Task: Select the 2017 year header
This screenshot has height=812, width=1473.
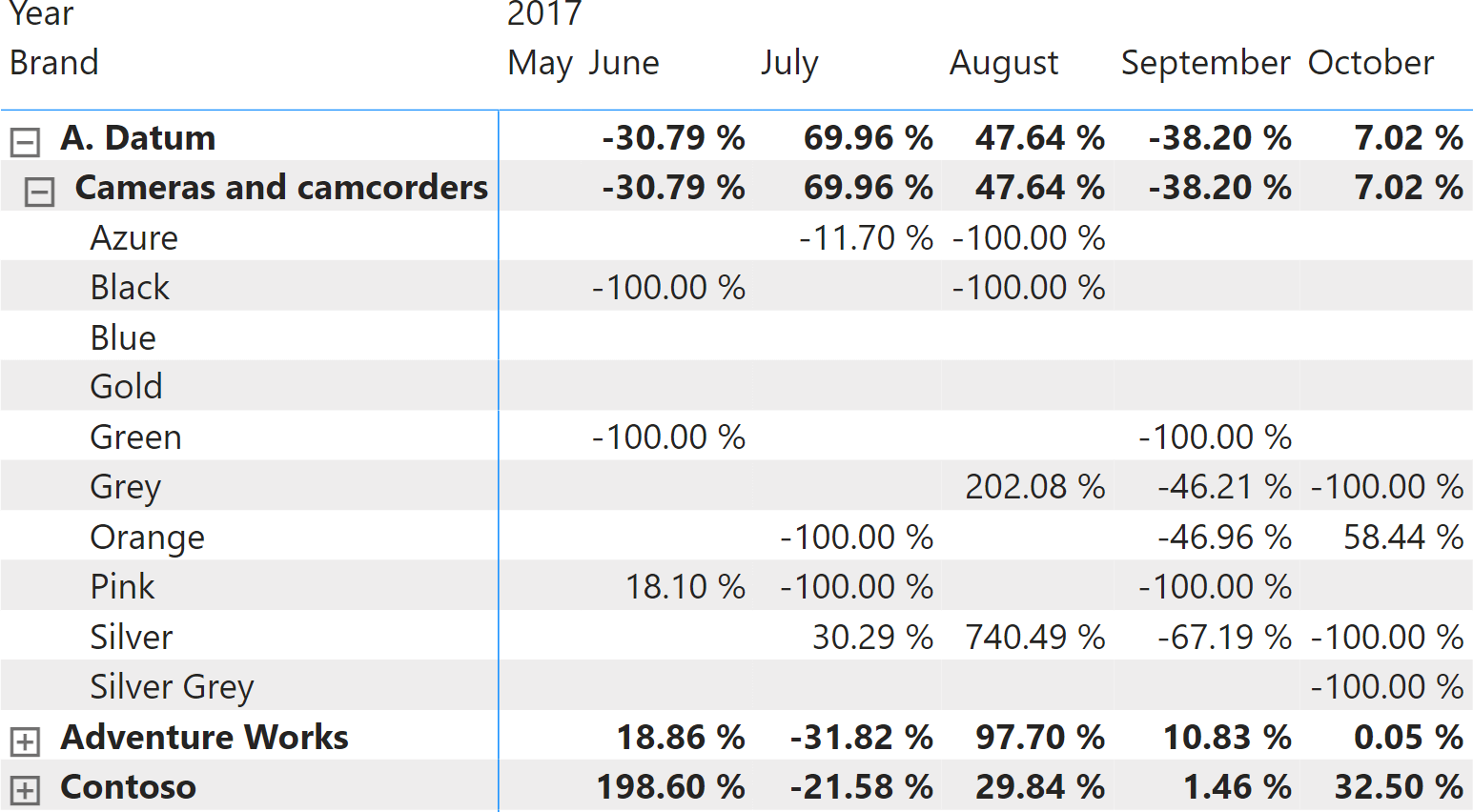Action: pyautogui.click(x=544, y=13)
